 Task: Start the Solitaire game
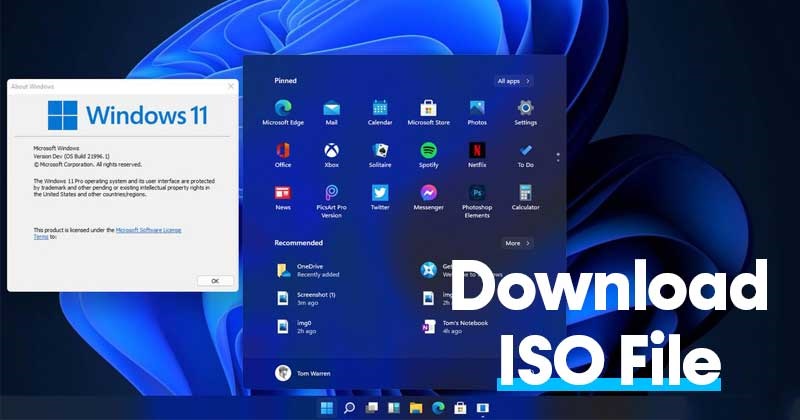click(x=380, y=155)
